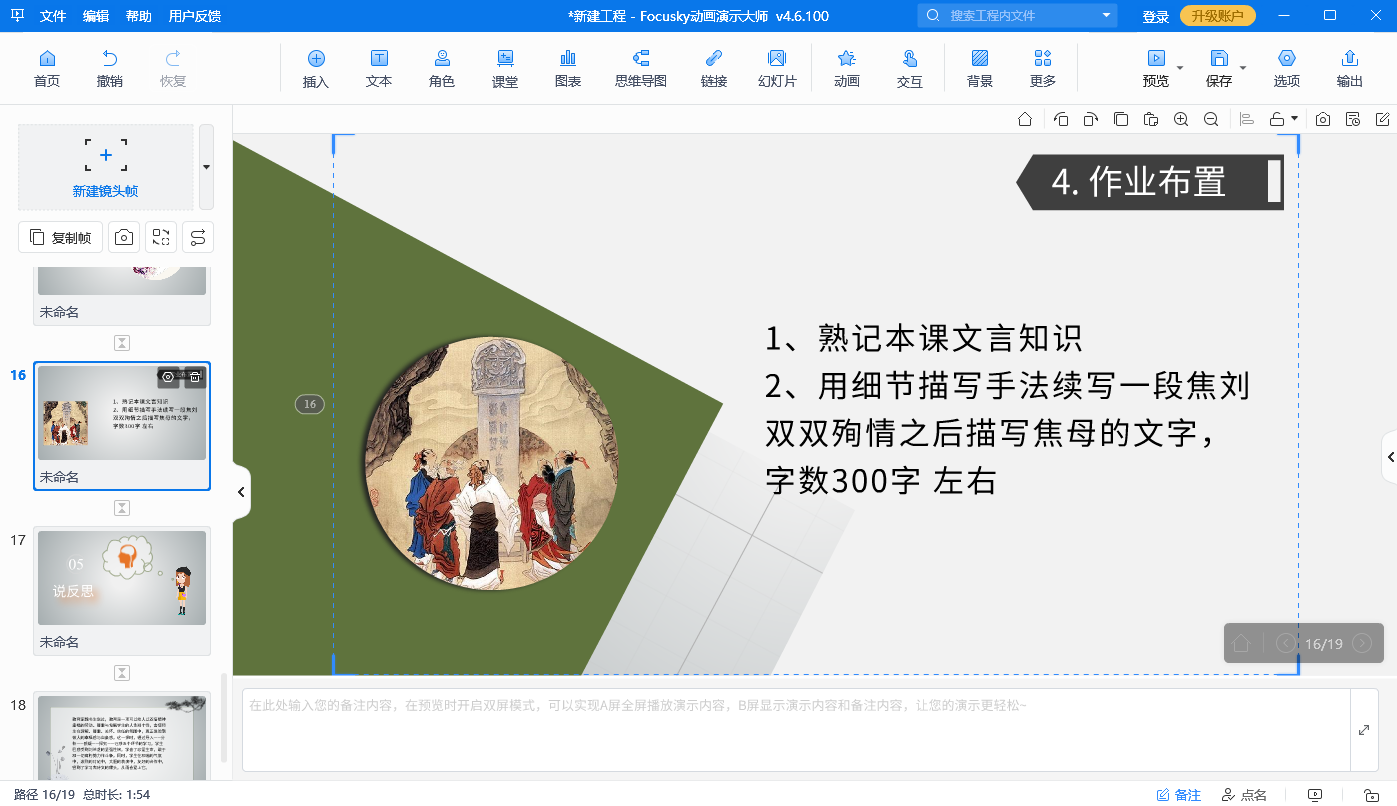Screen dimensions: 1397x806
Task: Open dropdown arrow beside 预览
Action: click(1180, 68)
